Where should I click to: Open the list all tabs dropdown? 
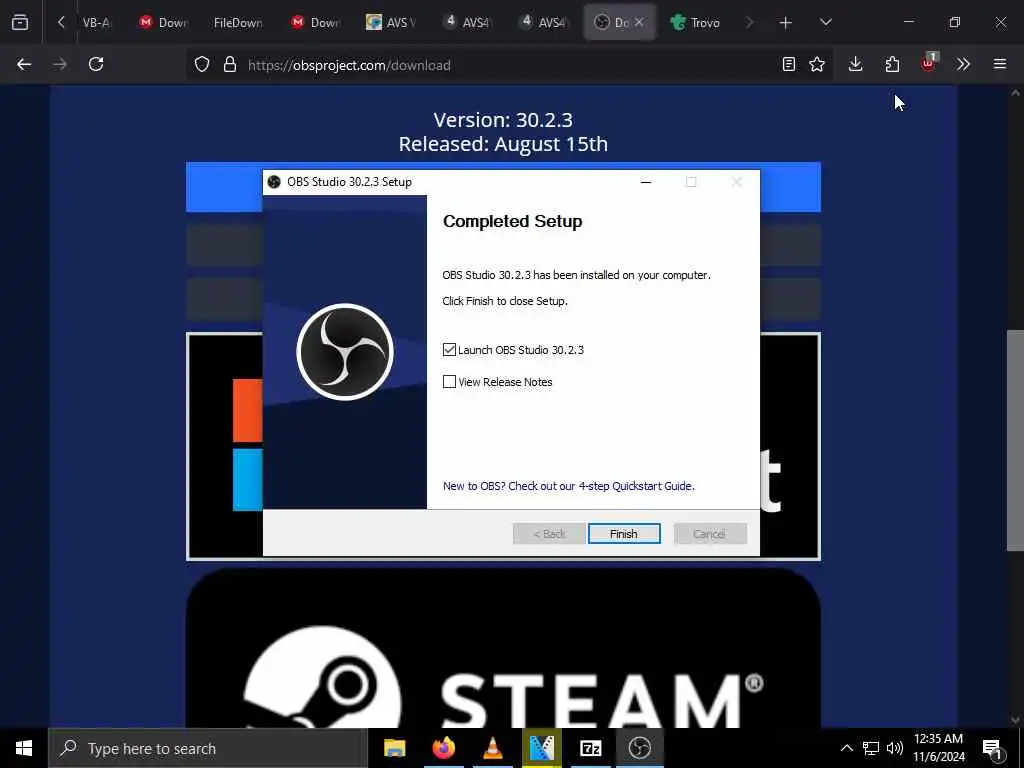point(825,22)
